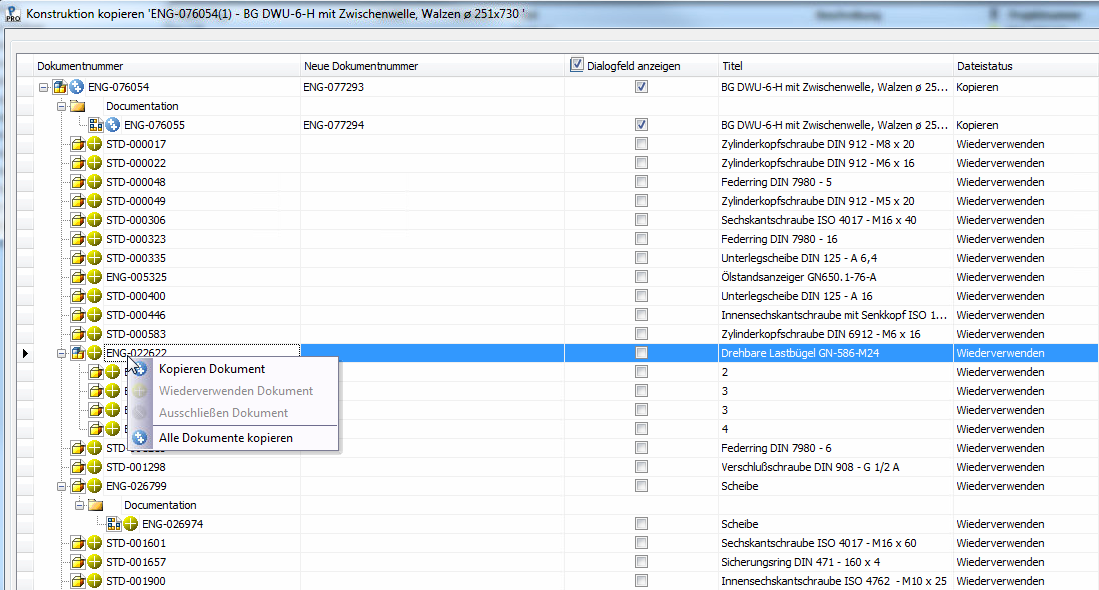Select Alle Dokumente kopieren menu entry

click(225, 438)
